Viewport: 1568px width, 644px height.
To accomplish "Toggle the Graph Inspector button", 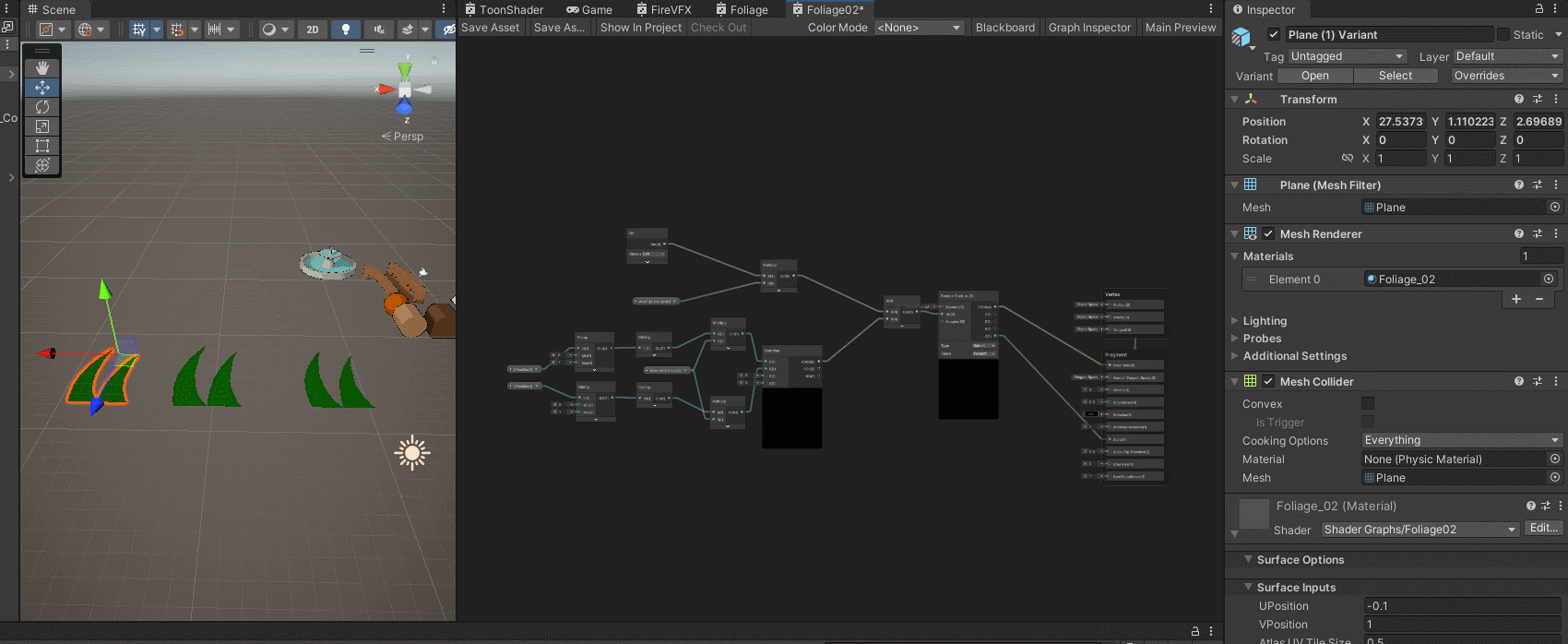I will pos(1089,28).
